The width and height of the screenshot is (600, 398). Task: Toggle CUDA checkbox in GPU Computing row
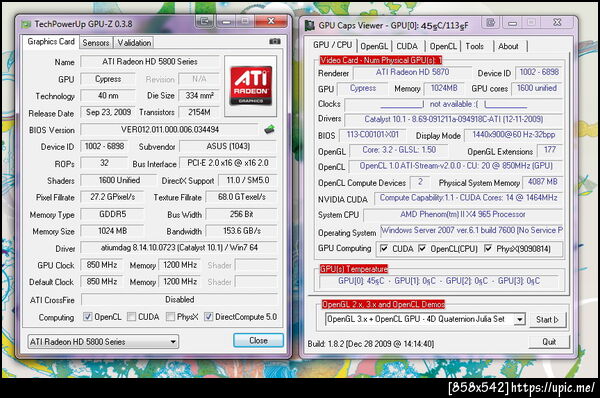tap(384, 249)
